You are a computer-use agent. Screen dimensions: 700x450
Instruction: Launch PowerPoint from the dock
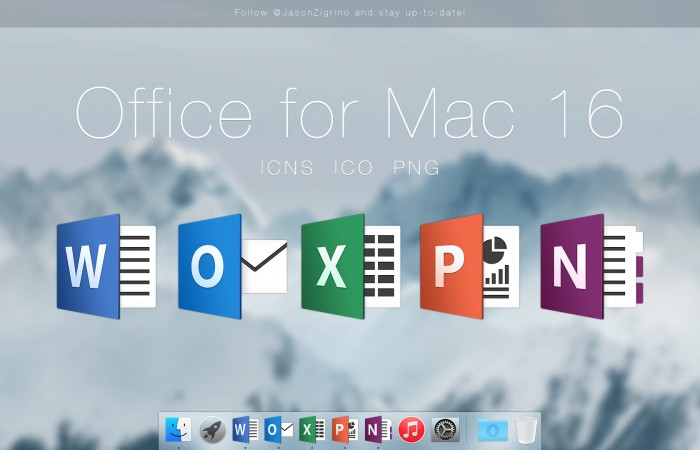coord(345,429)
